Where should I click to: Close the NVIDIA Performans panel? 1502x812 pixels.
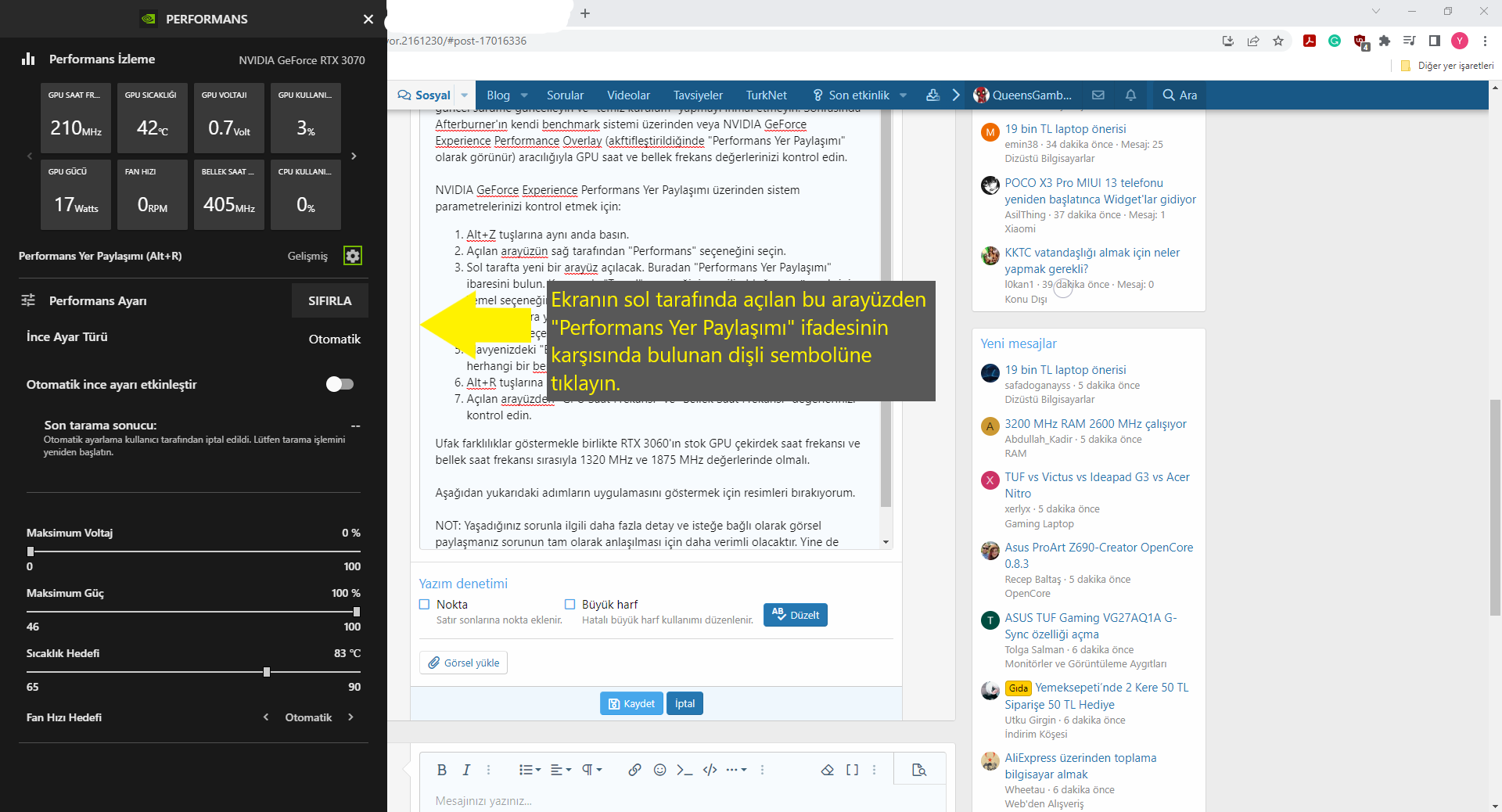pos(368,19)
